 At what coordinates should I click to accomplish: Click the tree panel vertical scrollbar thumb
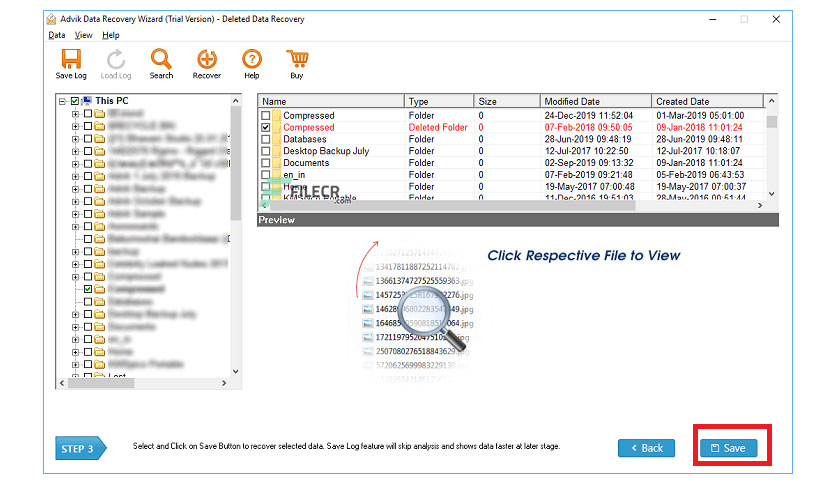pos(236,163)
